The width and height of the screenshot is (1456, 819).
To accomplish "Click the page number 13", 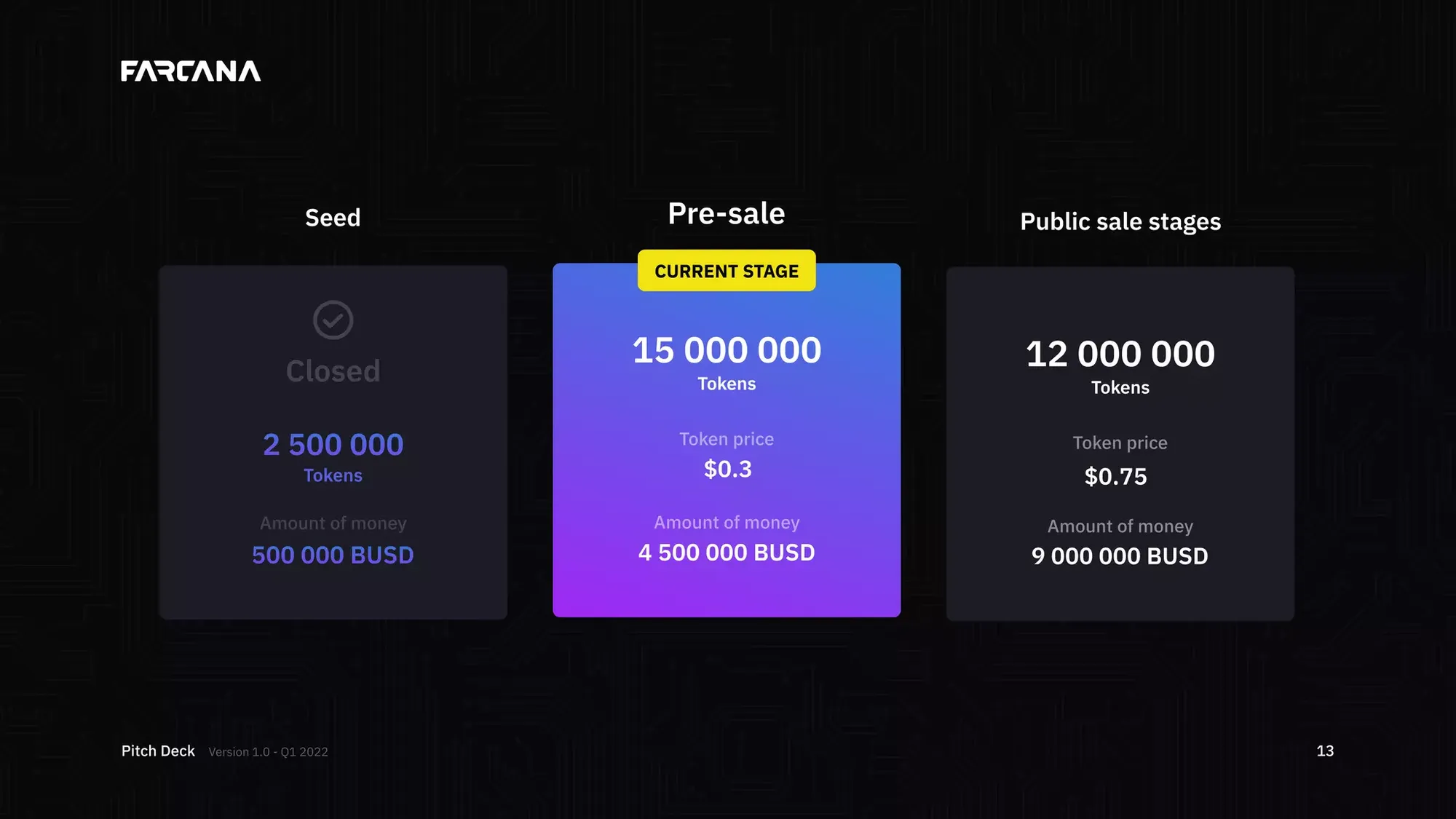I will pos(1325,751).
